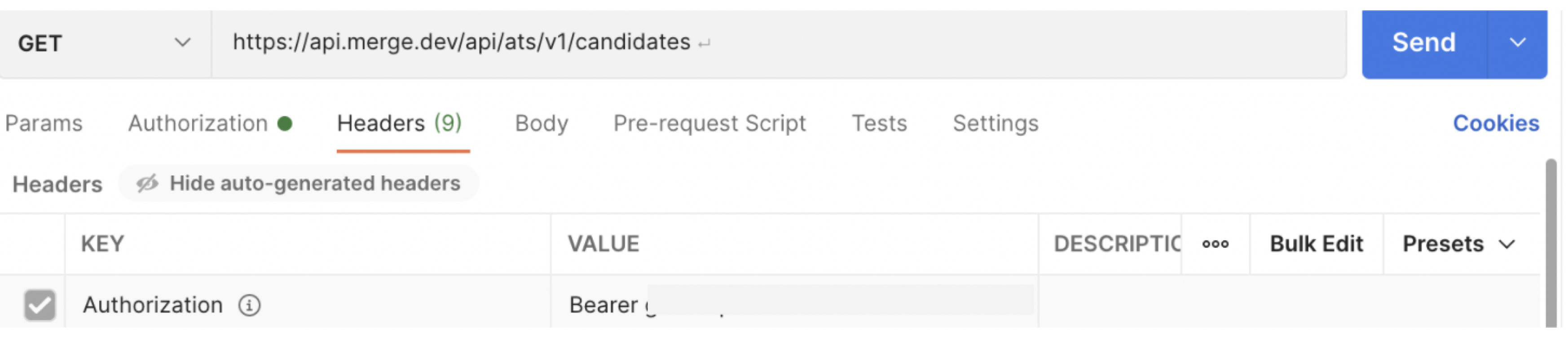Screen dimensions: 1568x356
Task: Open the Body tab
Action: pyautogui.click(x=541, y=123)
